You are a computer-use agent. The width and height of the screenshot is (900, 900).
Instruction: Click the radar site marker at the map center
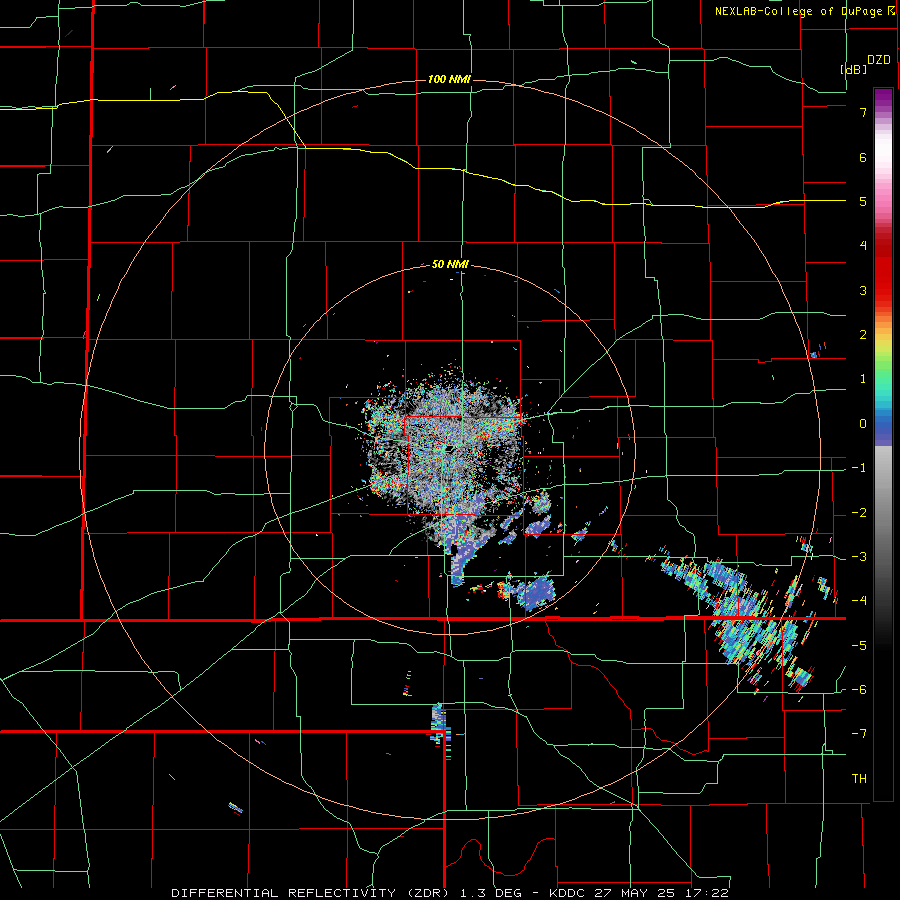(450, 448)
